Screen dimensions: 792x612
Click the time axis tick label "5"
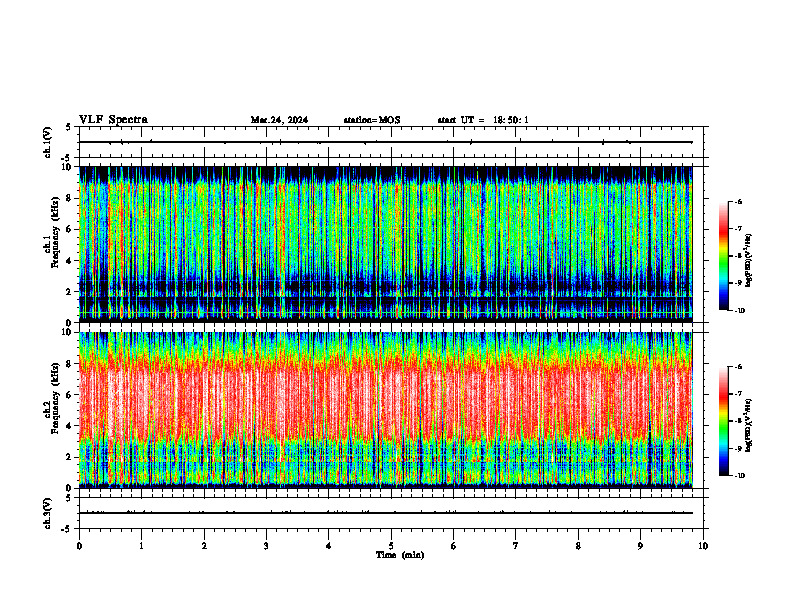(x=391, y=546)
